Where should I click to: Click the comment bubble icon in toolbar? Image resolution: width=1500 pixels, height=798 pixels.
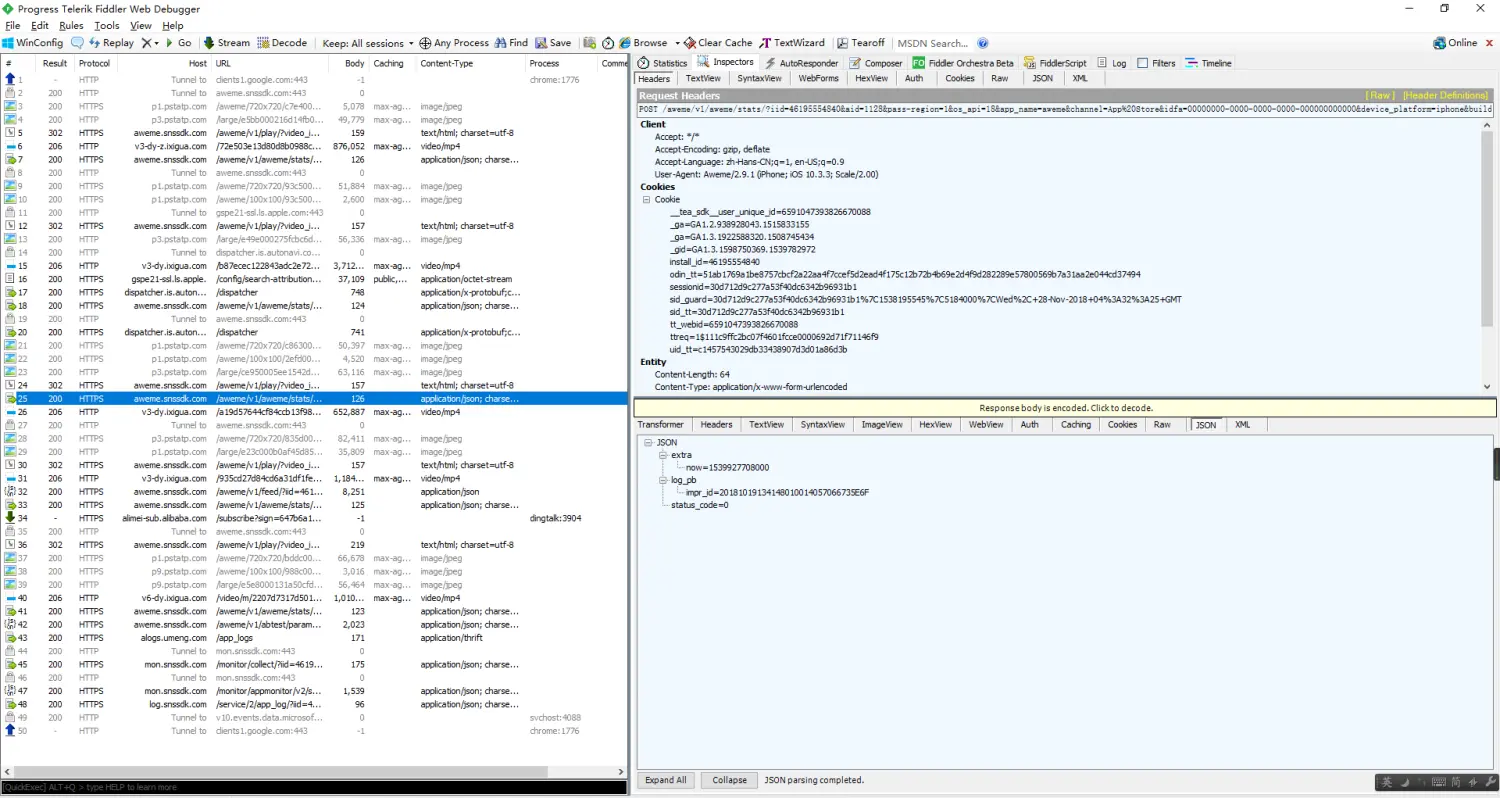78,43
